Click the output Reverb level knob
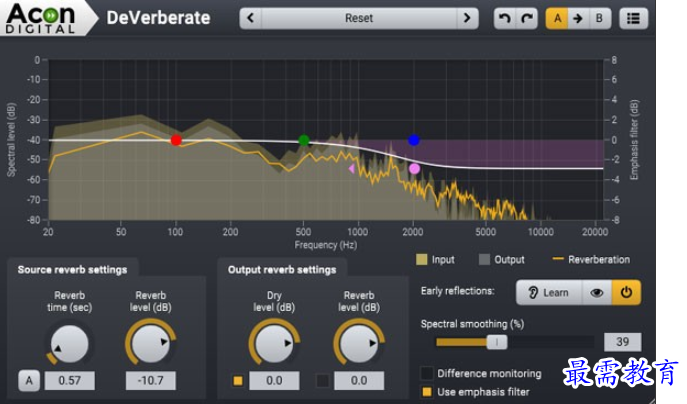Screen dimensions: 687x404 [x=359, y=344]
